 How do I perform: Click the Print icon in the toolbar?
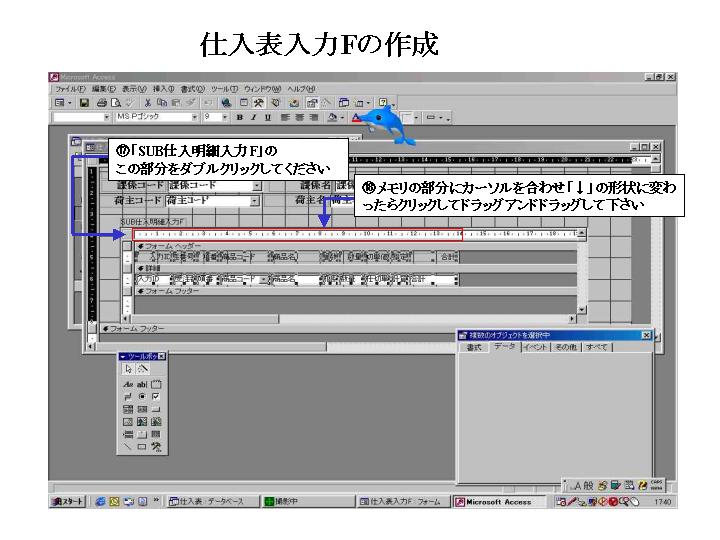101,102
